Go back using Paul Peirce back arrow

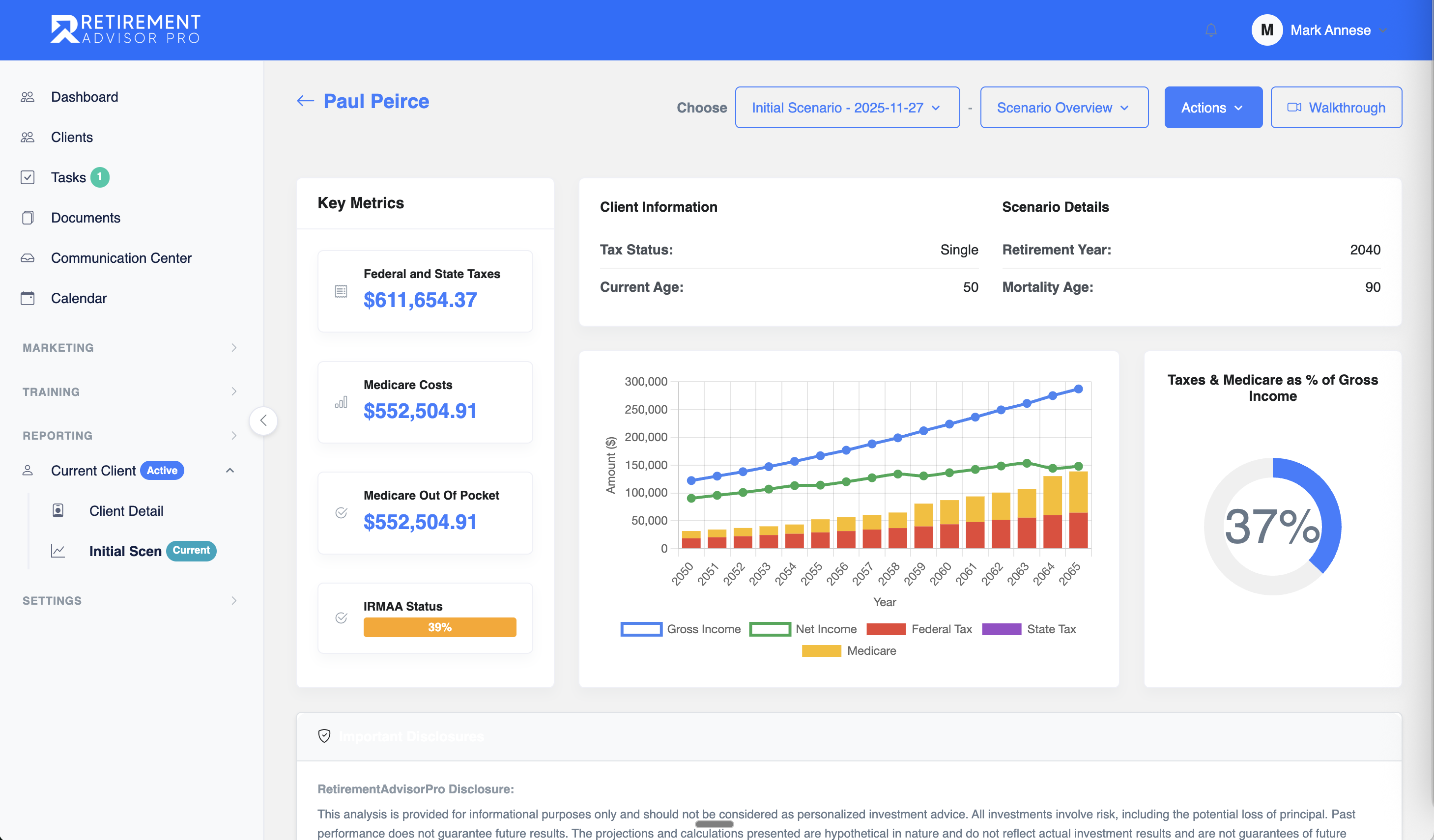(305, 101)
